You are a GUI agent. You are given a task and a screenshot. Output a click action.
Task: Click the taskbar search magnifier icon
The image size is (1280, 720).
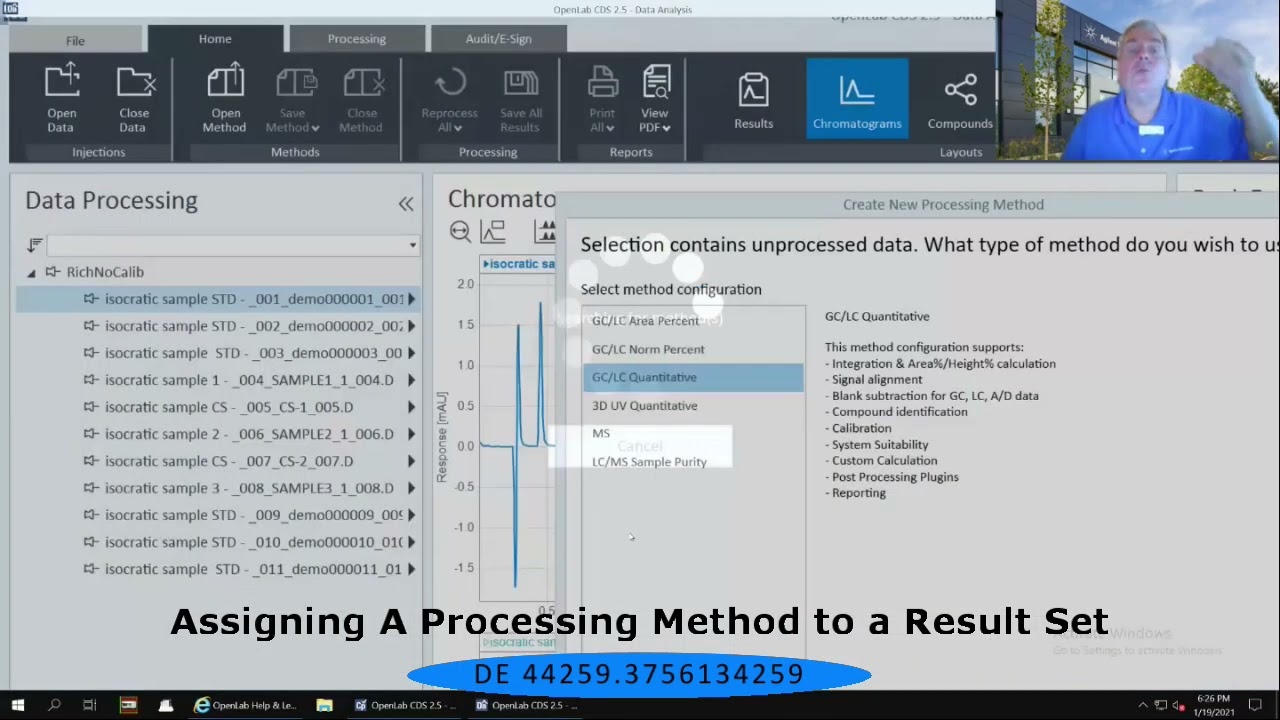(x=54, y=705)
